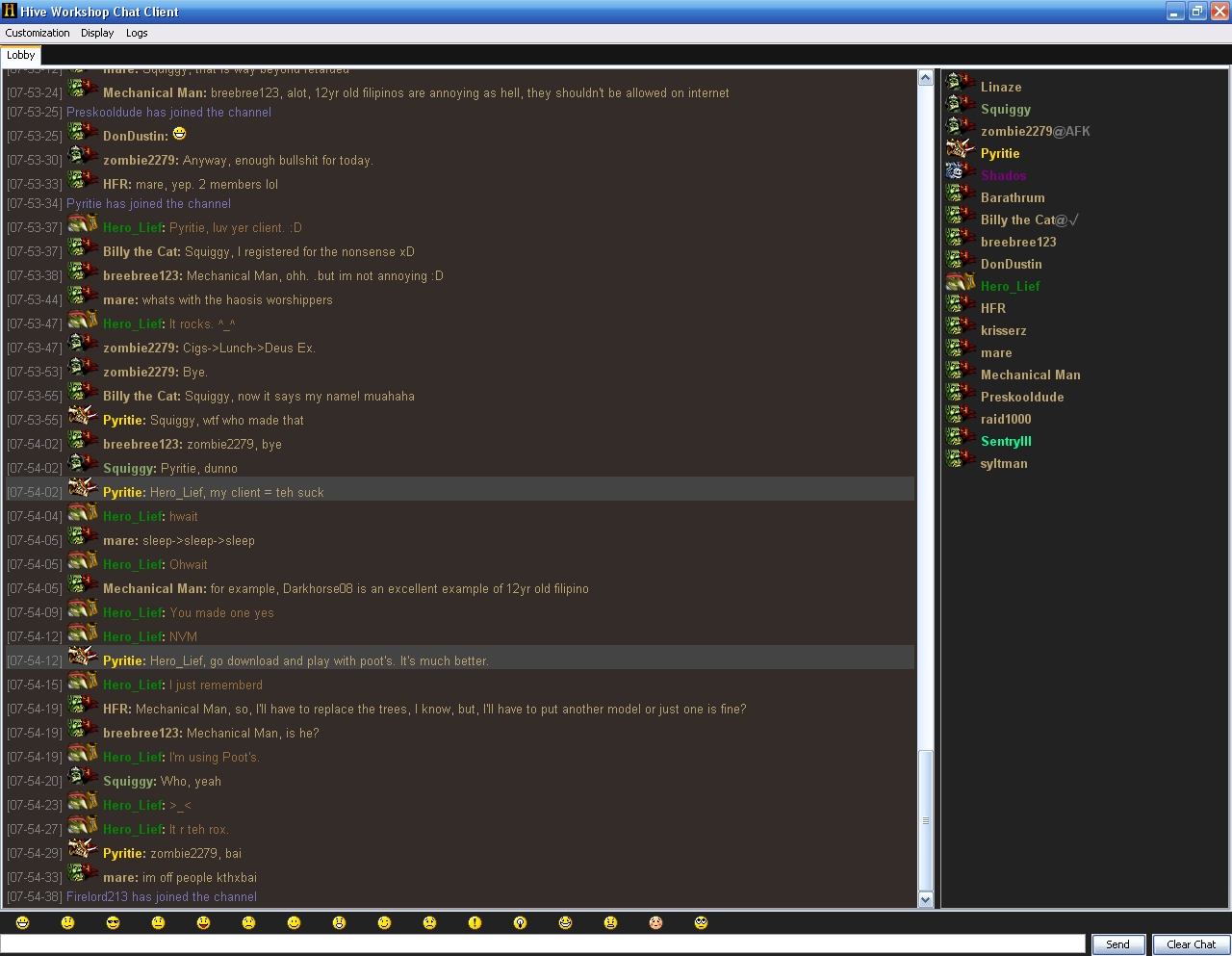
Task: Insert the tongue-out emoticon
Action: coord(203,922)
